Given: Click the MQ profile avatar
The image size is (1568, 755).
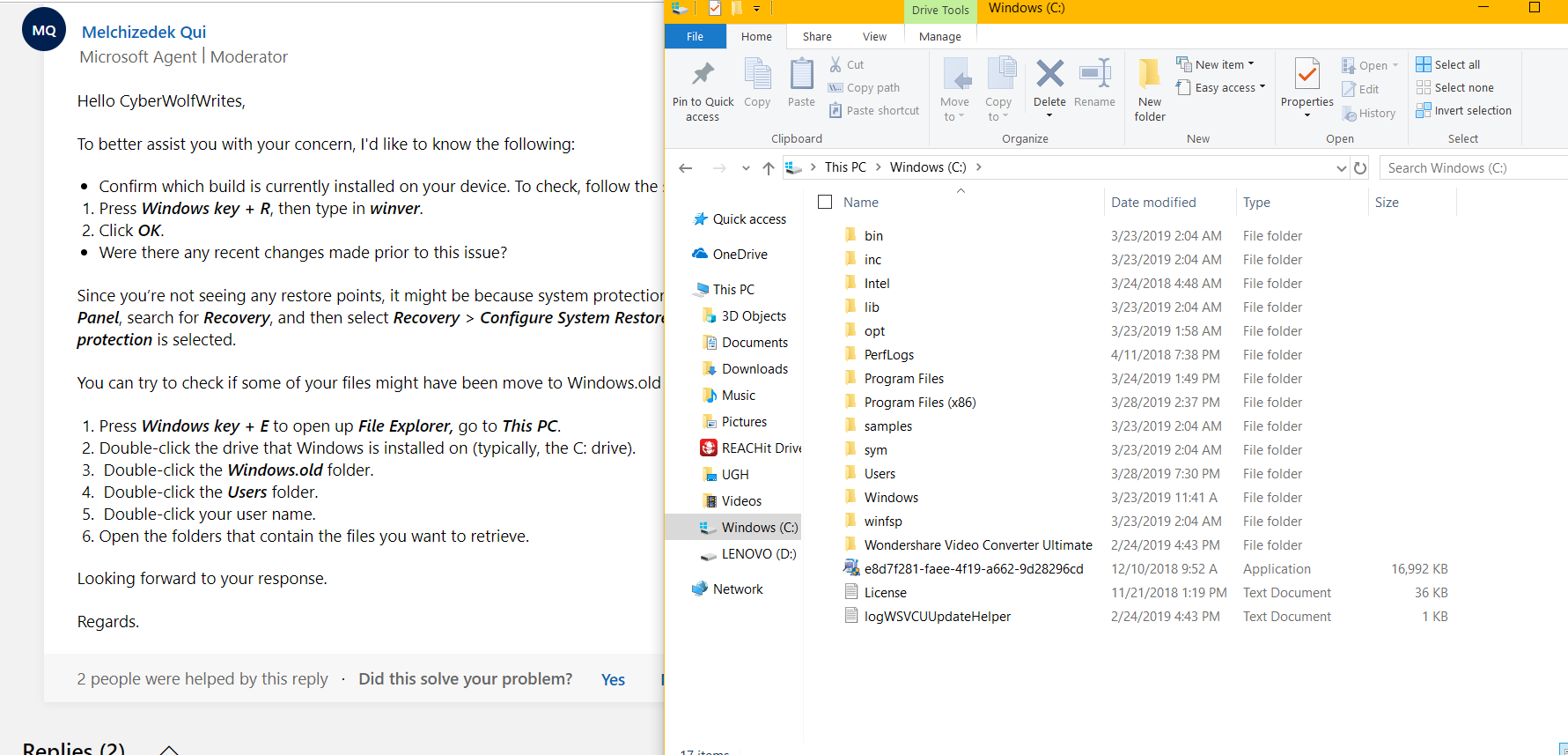Looking at the screenshot, I should coord(44,30).
